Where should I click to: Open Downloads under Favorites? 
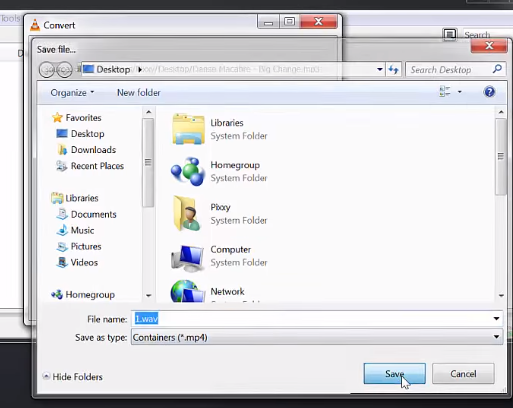(x=93, y=150)
